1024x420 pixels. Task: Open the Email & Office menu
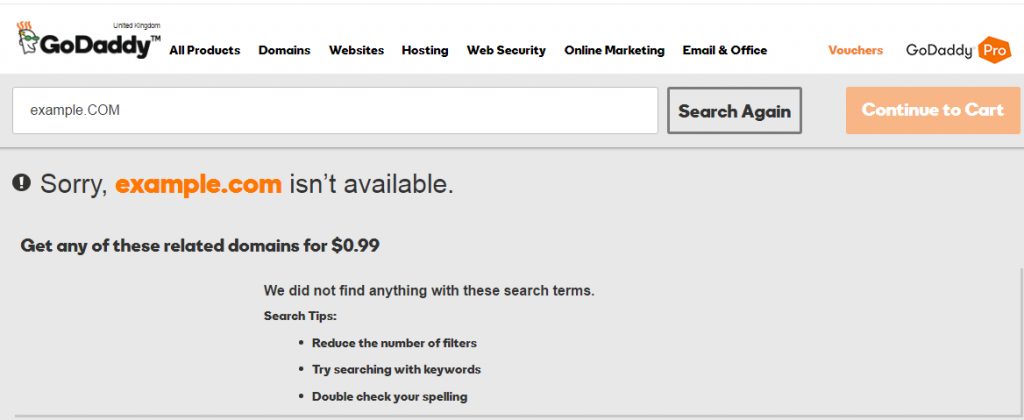pos(724,50)
